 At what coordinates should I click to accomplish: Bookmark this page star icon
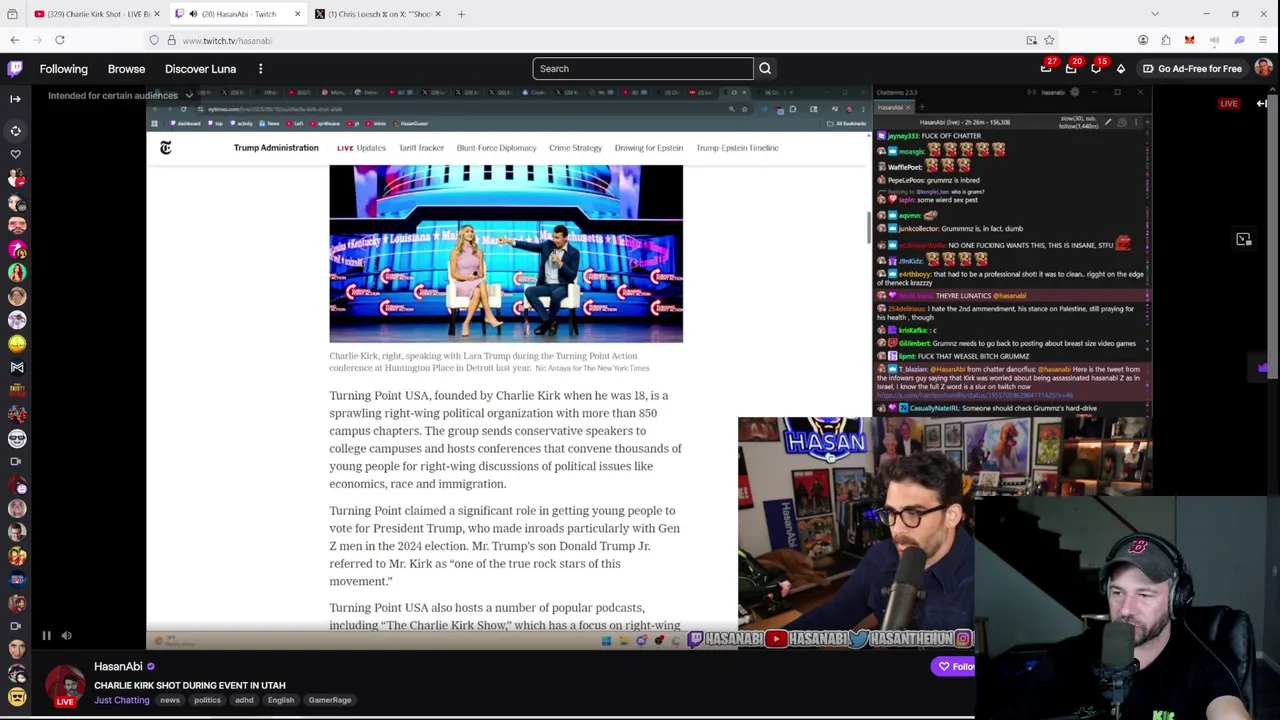tap(1049, 40)
